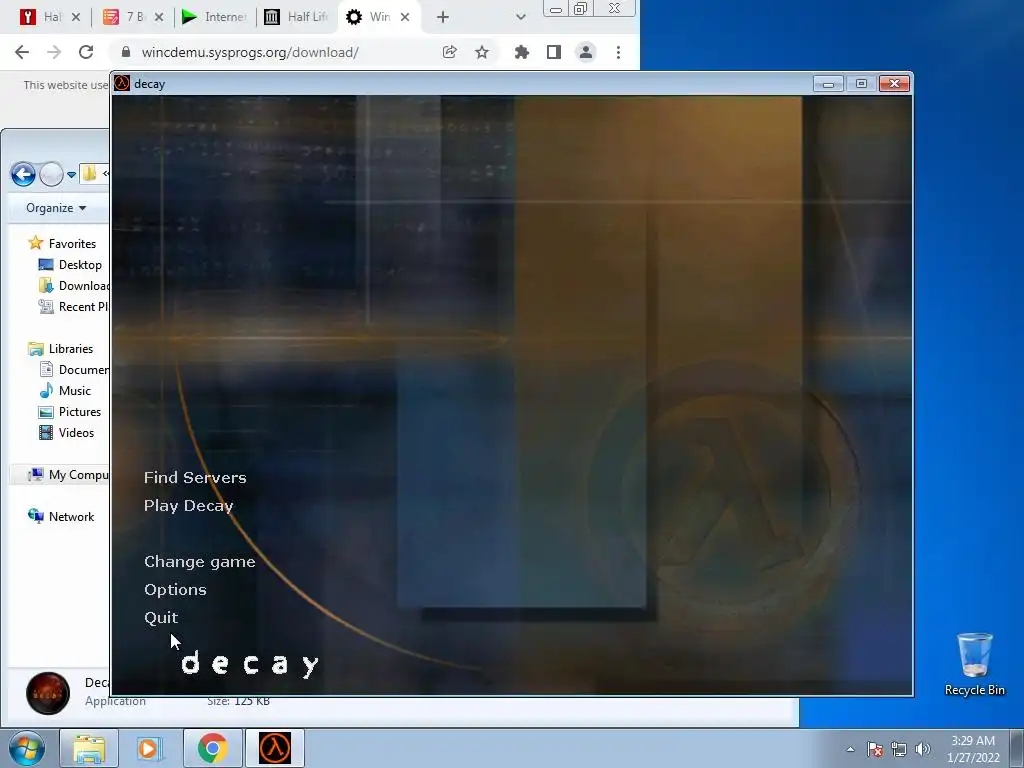
Task: Click the clock showing 3:29 AM
Action: point(973,749)
